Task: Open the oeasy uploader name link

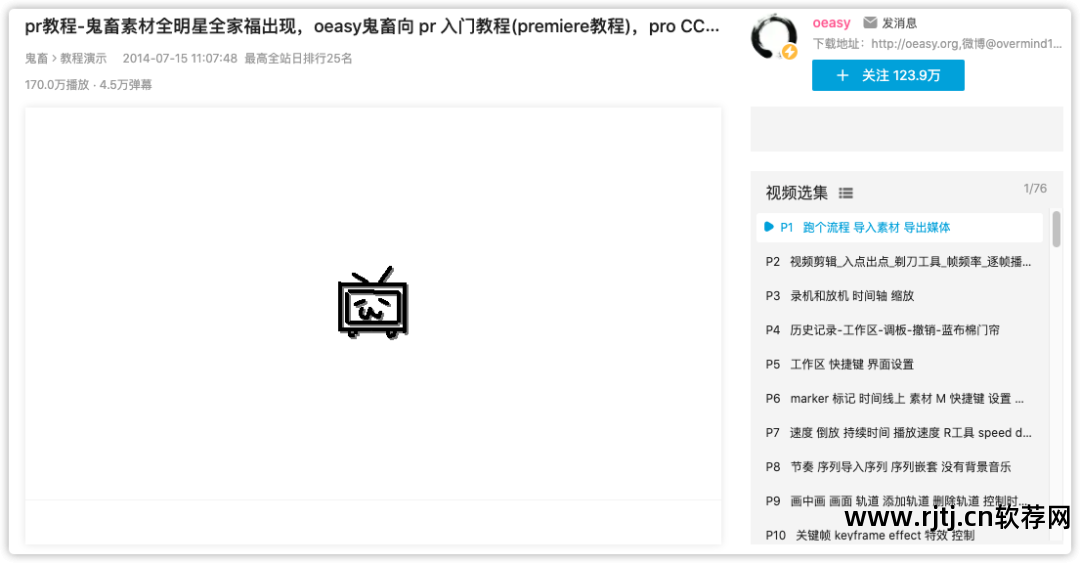Action: [x=831, y=23]
